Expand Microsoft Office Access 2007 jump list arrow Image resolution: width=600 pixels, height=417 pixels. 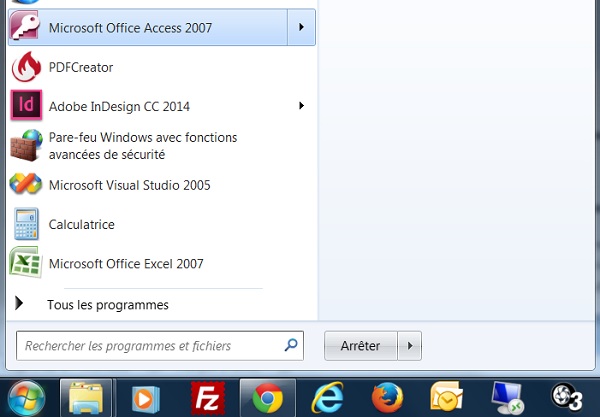pyautogui.click(x=302, y=27)
